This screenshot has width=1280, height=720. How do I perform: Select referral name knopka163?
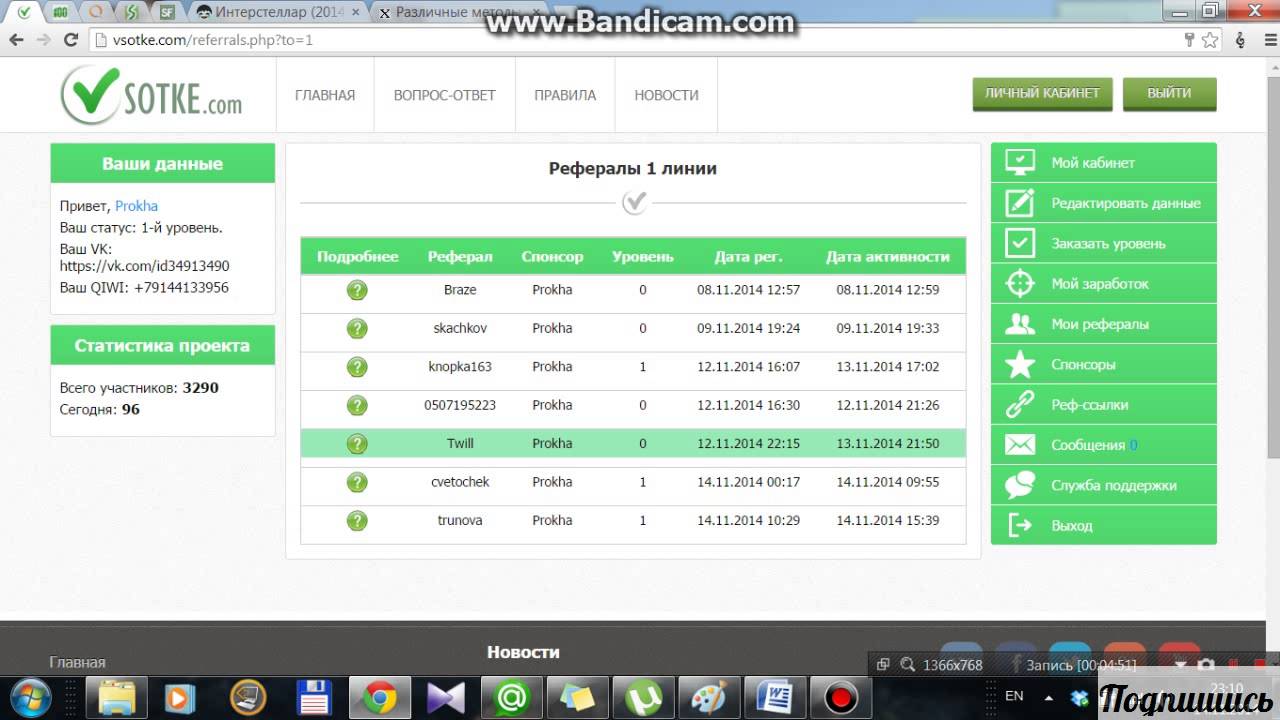[460, 366]
